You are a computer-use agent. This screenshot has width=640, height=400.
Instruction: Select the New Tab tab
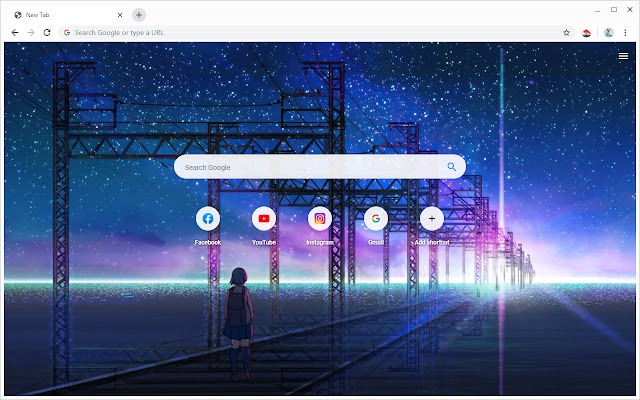[68, 15]
